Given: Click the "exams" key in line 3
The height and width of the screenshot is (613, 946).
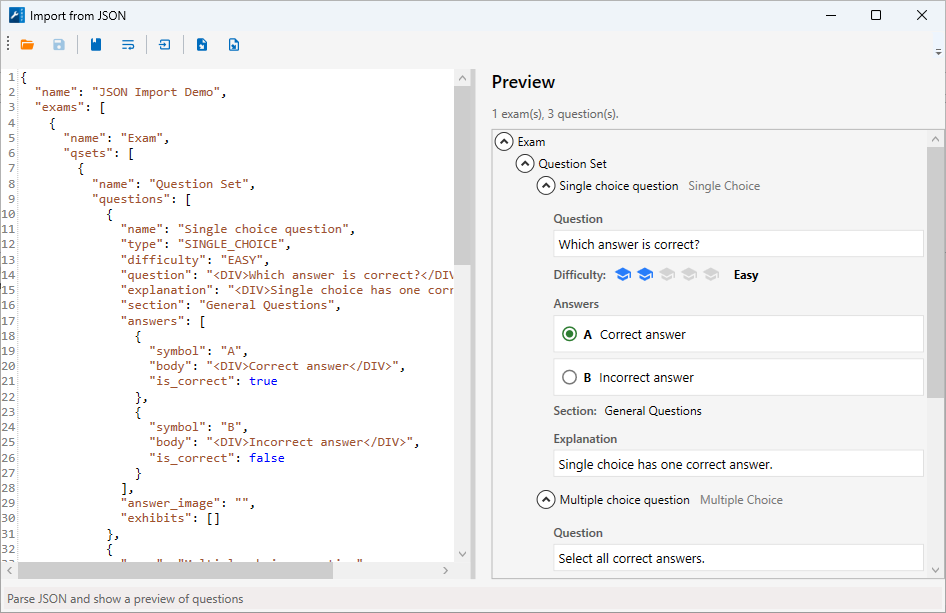Looking at the screenshot, I should (60, 107).
